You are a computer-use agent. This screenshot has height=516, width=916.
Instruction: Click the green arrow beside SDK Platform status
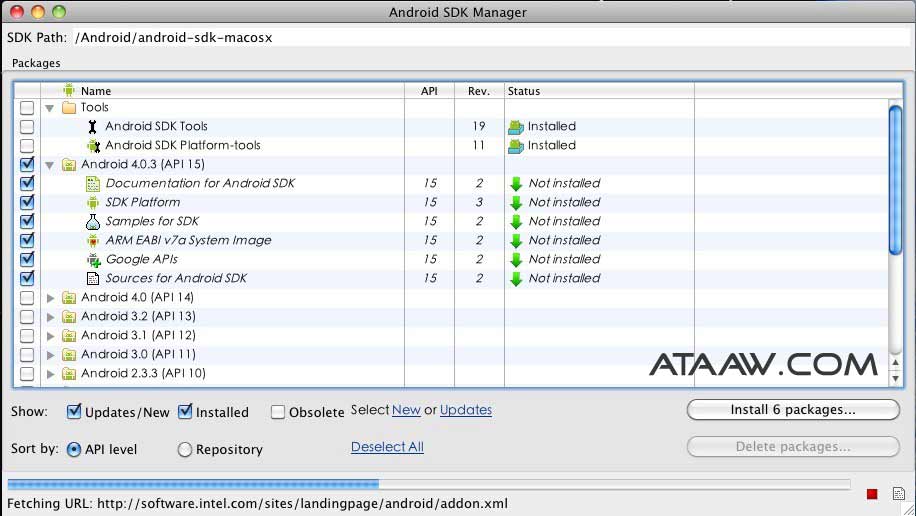click(516, 203)
